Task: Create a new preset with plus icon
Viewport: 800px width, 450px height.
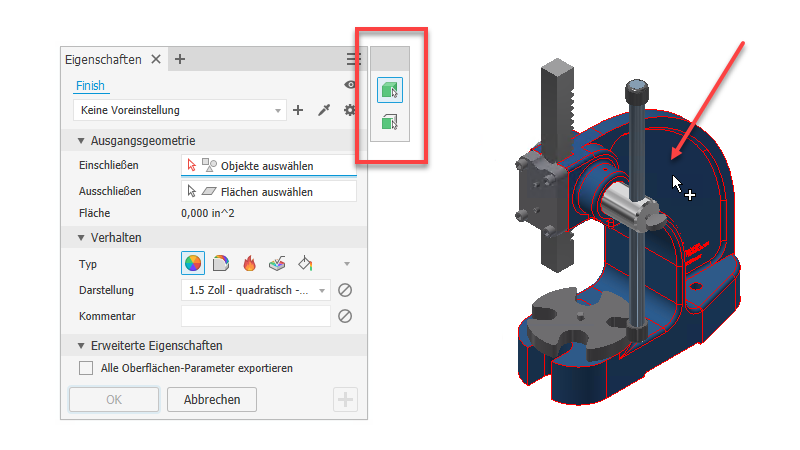Action: click(x=298, y=110)
